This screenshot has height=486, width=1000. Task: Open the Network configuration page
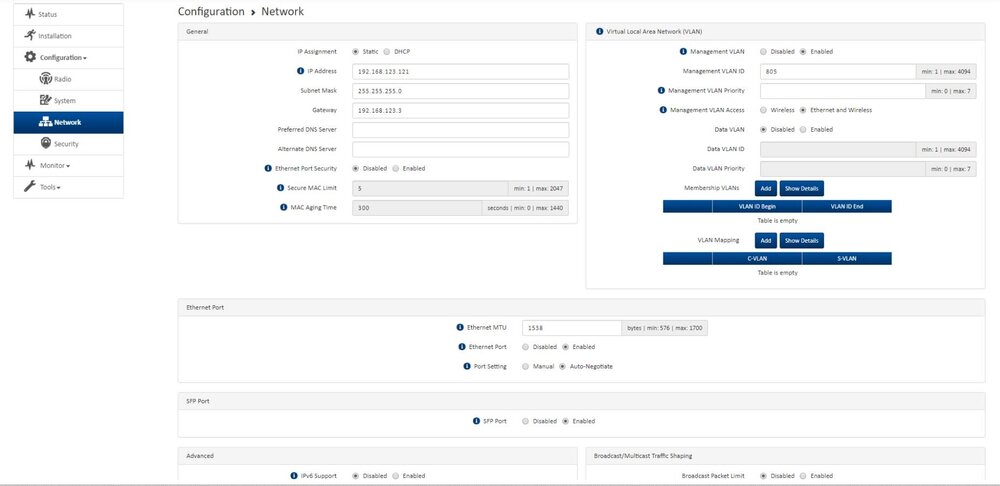pos(67,122)
